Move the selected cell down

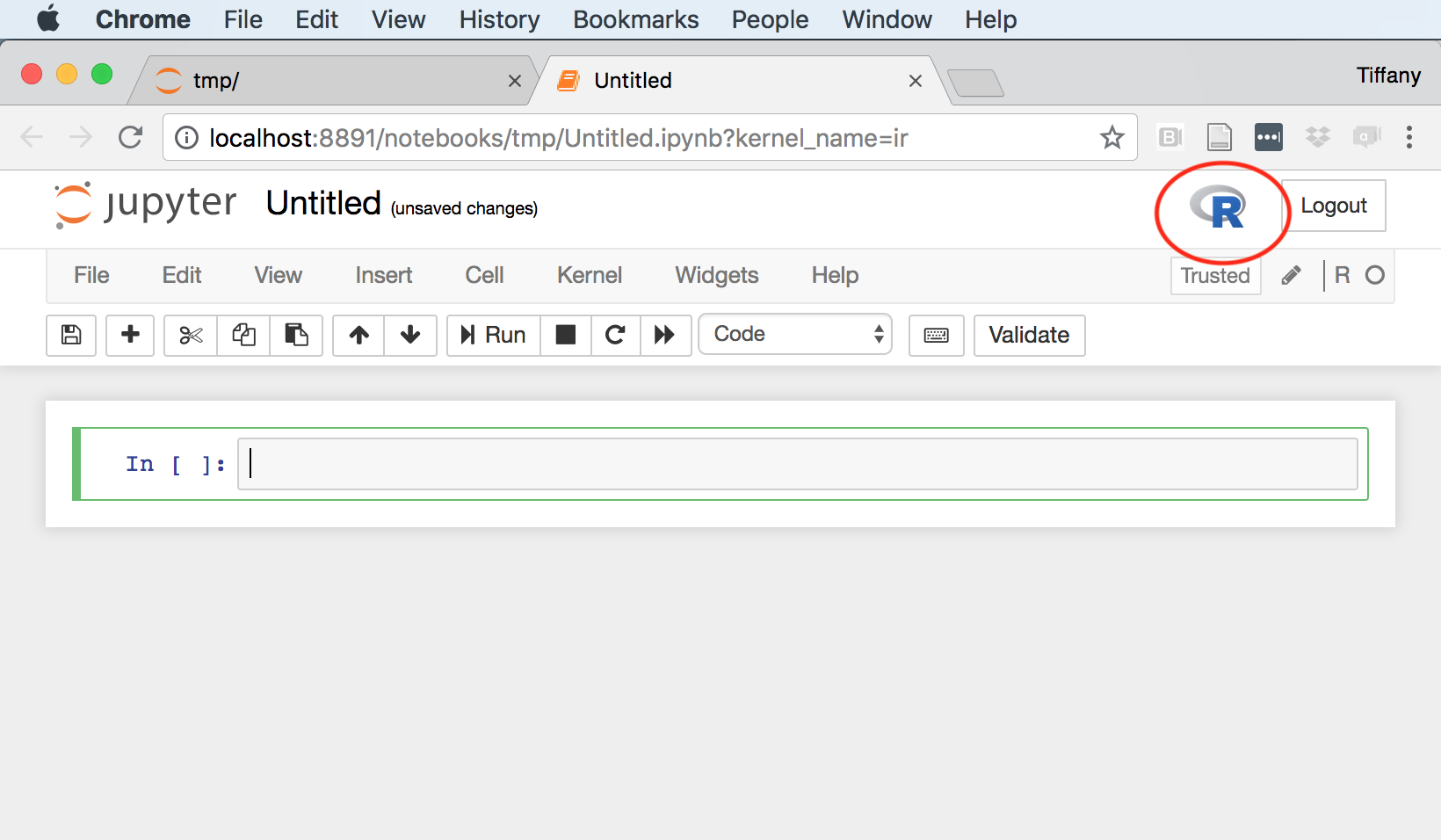410,335
